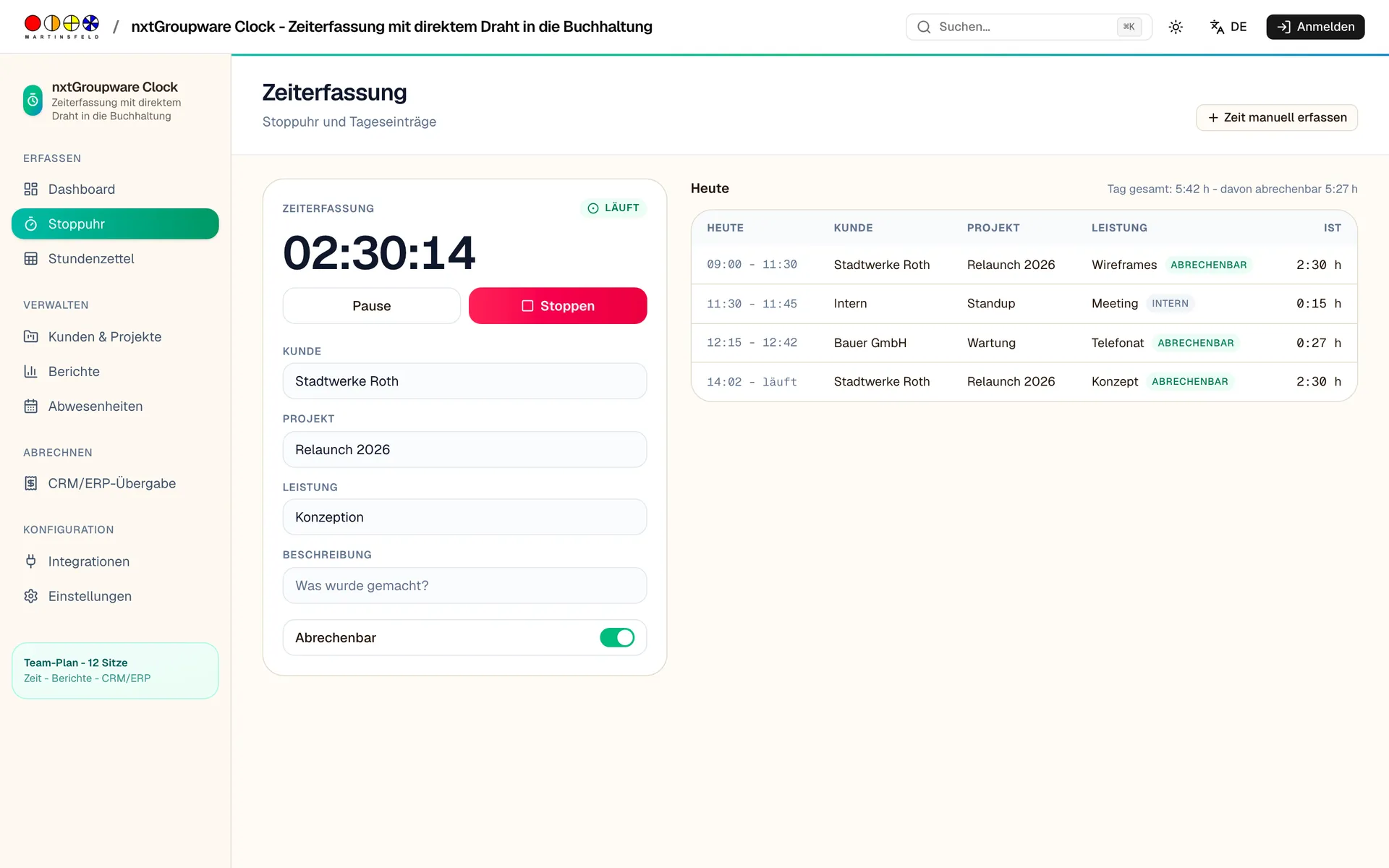Viewport: 1389px width, 868px height.
Task: Click the Beschreibung input field
Action: (464, 585)
